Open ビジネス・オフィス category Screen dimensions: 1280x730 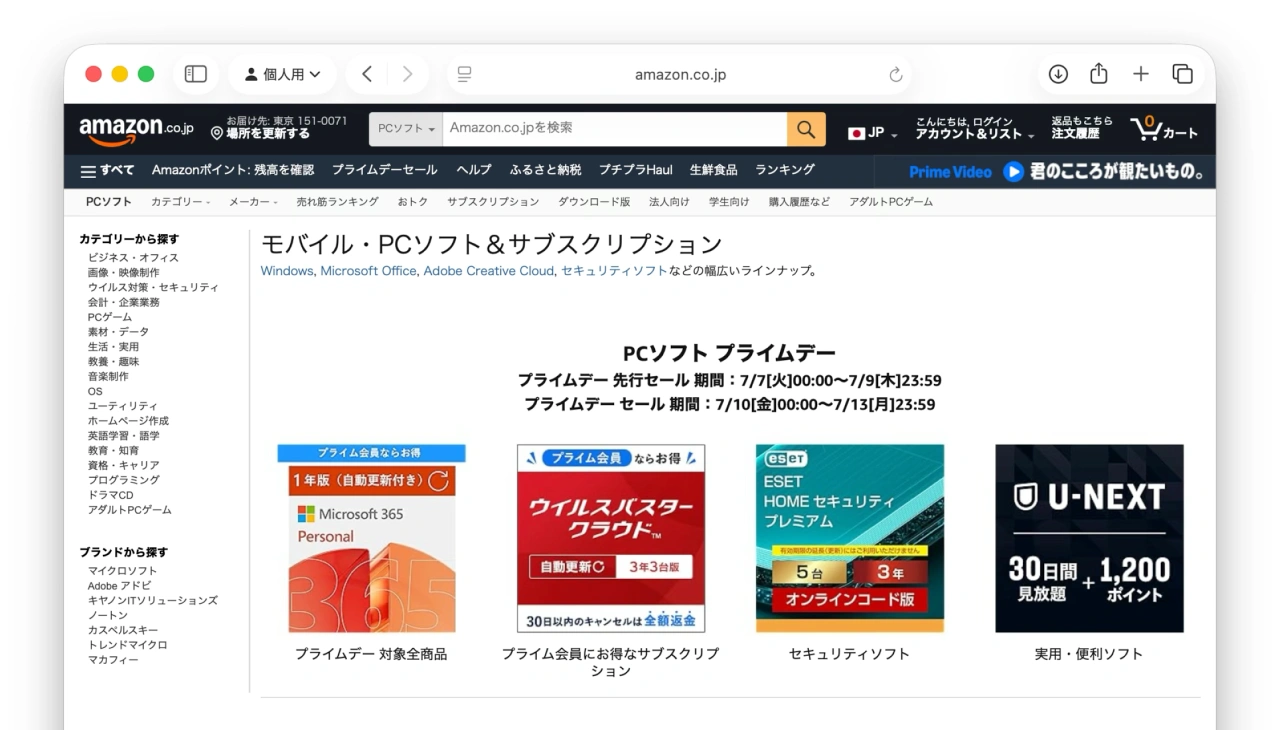click(133, 258)
